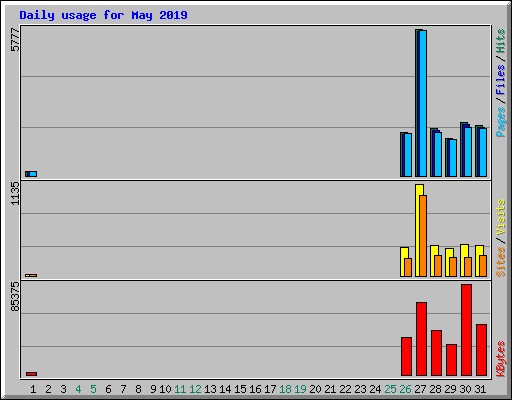Click the green day 26 axis label
Screen dimensions: 512x400
point(405,389)
